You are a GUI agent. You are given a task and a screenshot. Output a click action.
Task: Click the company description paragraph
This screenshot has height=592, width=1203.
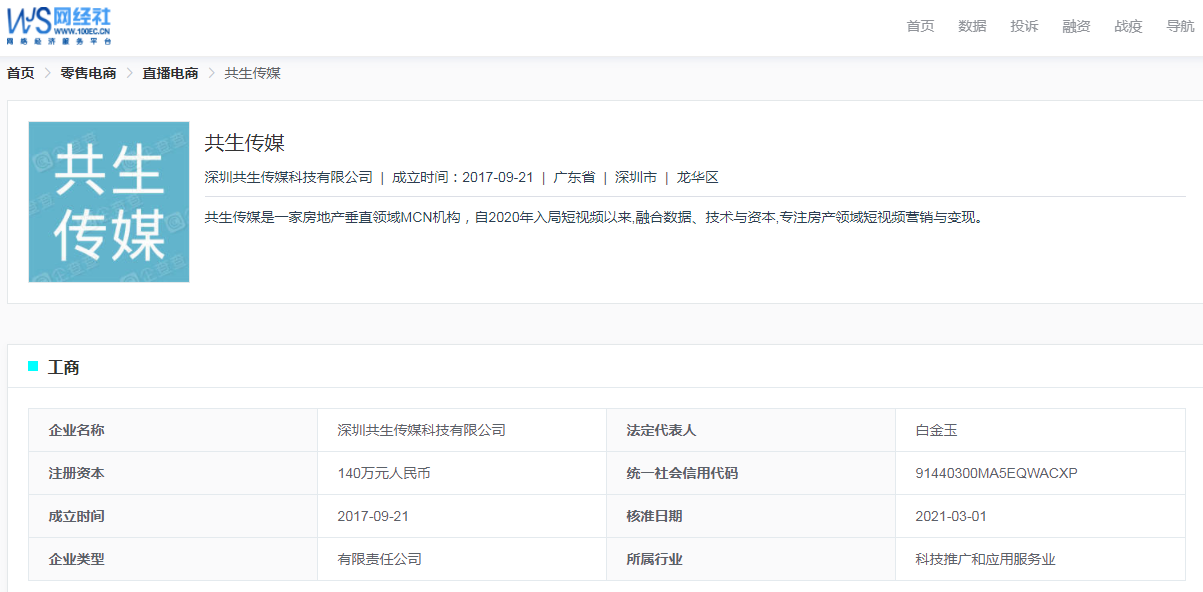pyautogui.click(x=594, y=217)
